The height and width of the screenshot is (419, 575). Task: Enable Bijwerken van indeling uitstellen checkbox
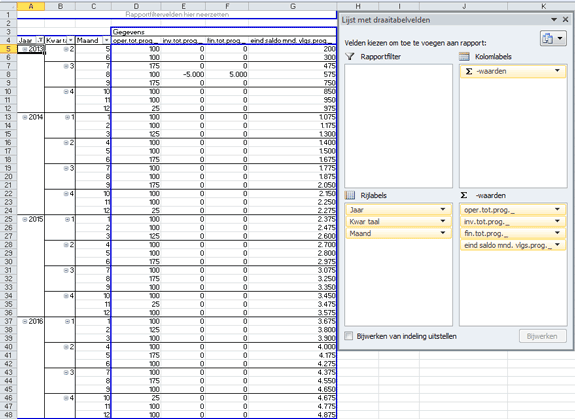click(349, 336)
